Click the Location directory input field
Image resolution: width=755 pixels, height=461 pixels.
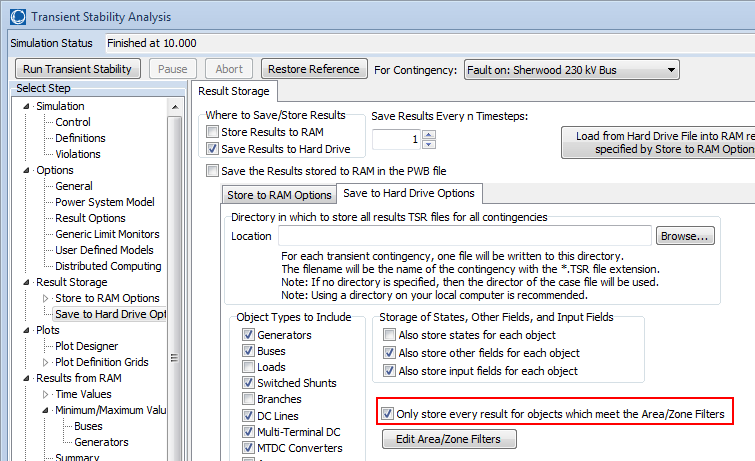pyautogui.click(x=465, y=236)
